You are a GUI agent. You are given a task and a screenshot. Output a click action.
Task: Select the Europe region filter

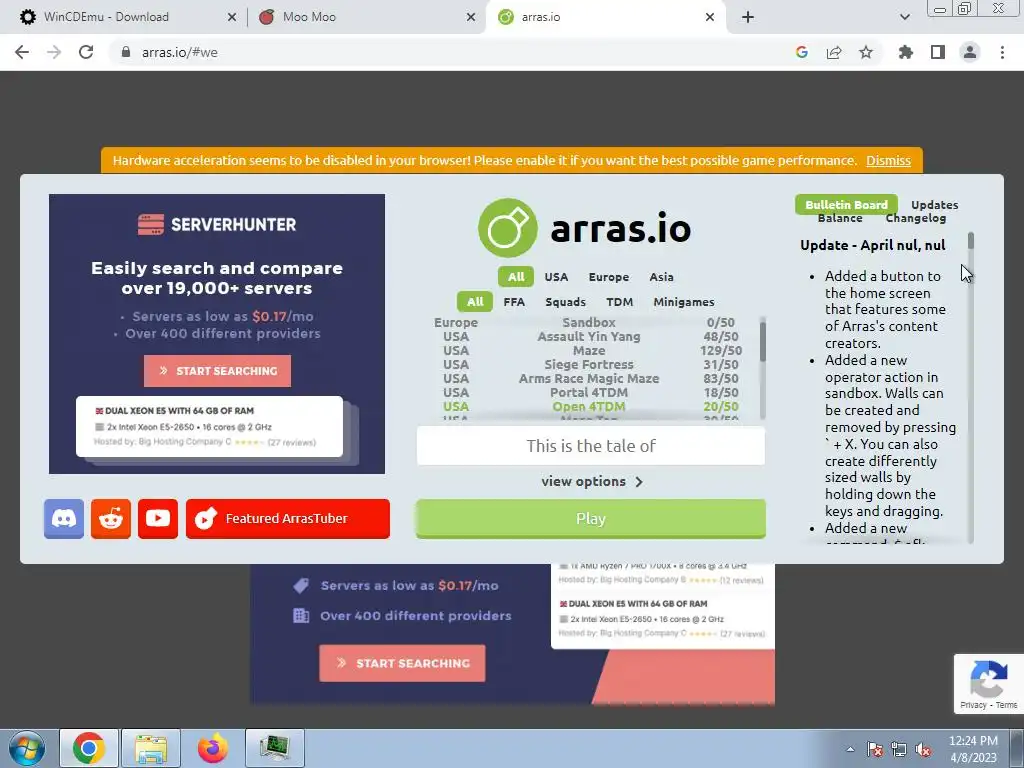pyautogui.click(x=609, y=277)
